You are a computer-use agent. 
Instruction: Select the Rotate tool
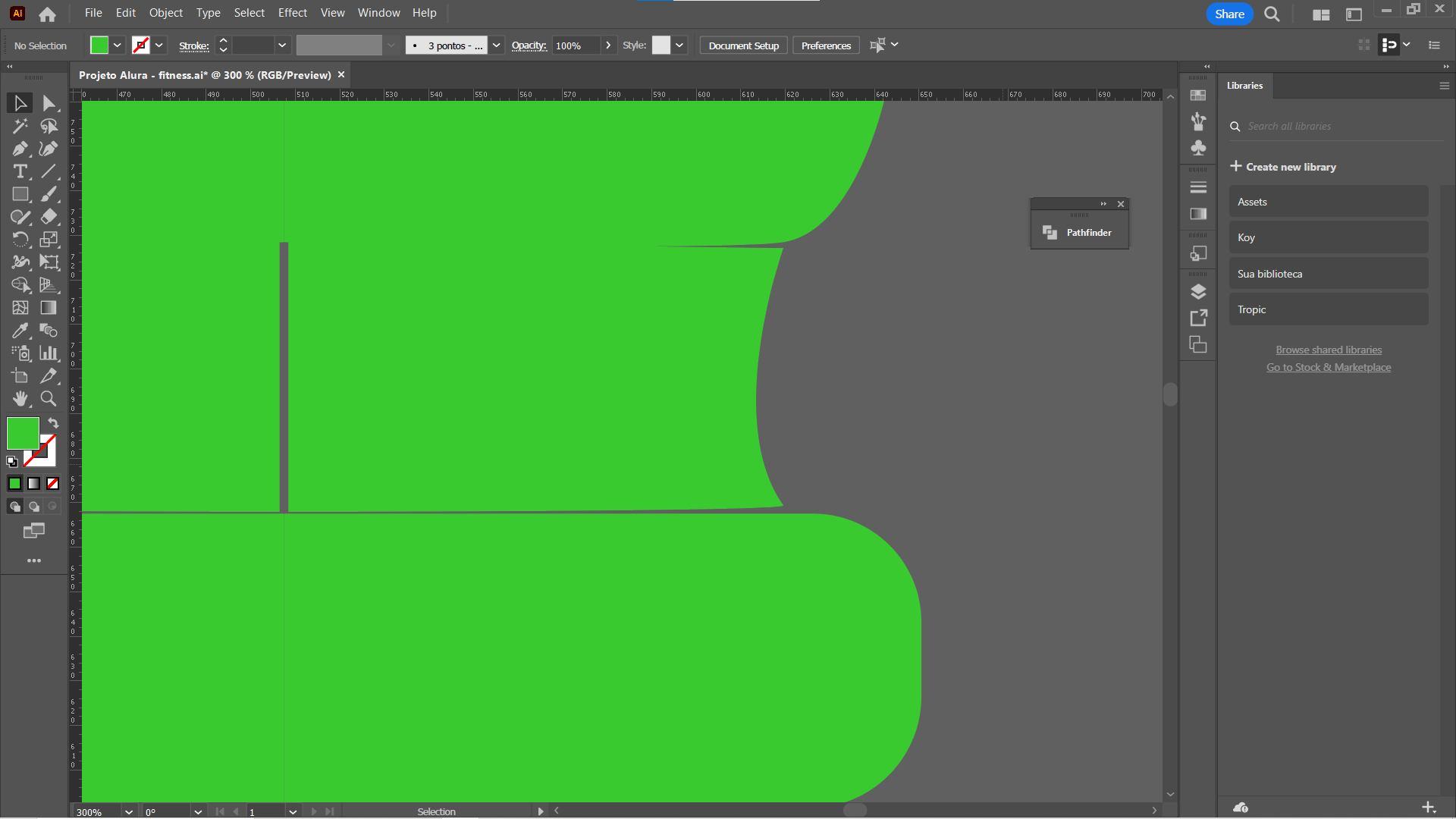pyautogui.click(x=20, y=240)
